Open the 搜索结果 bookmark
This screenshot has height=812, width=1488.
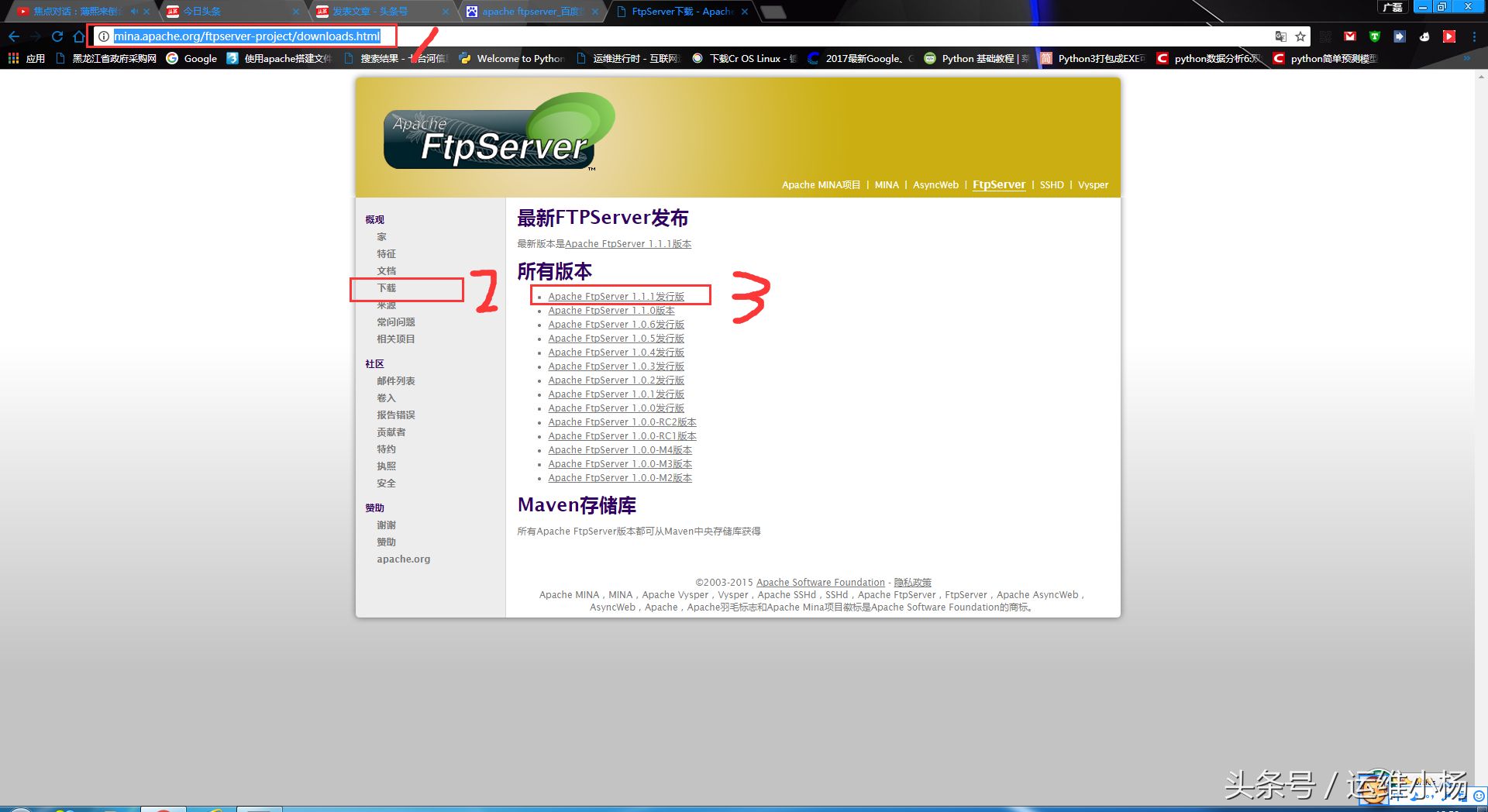point(395,58)
